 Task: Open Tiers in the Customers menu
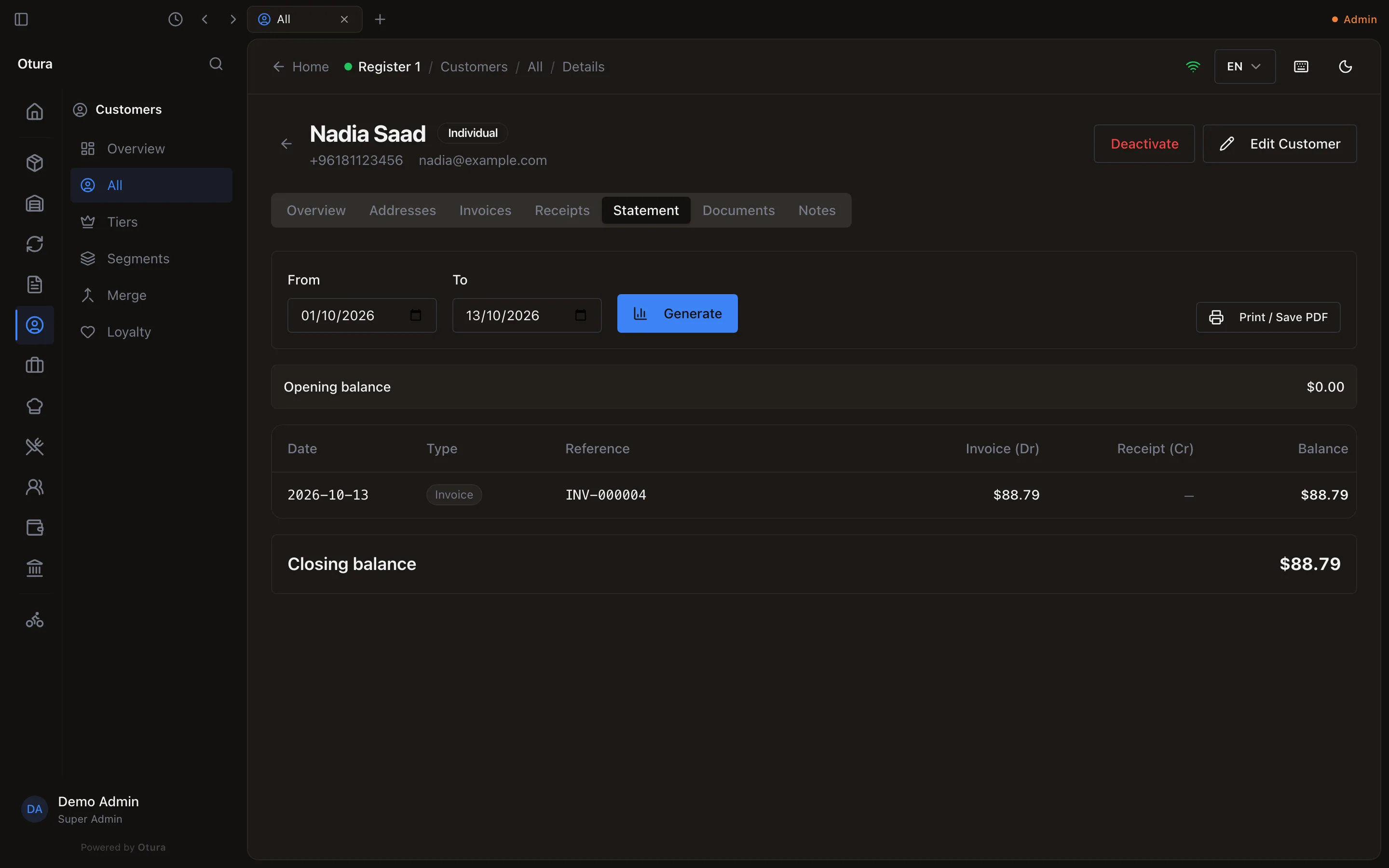click(151, 222)
